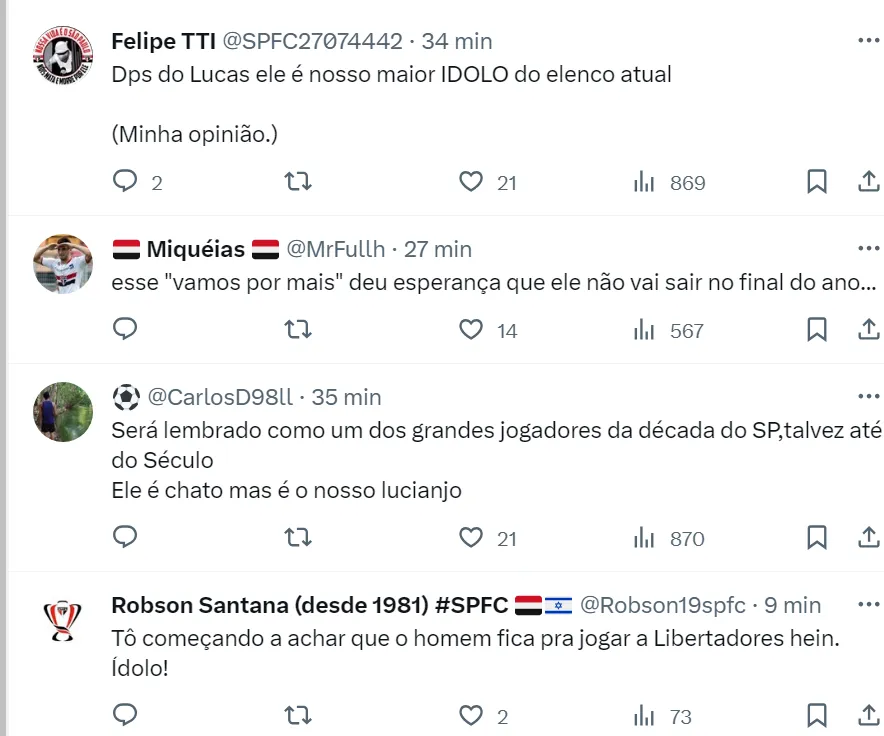Reply to the @CarlosD98ll tweet

(x=125, y=538)
